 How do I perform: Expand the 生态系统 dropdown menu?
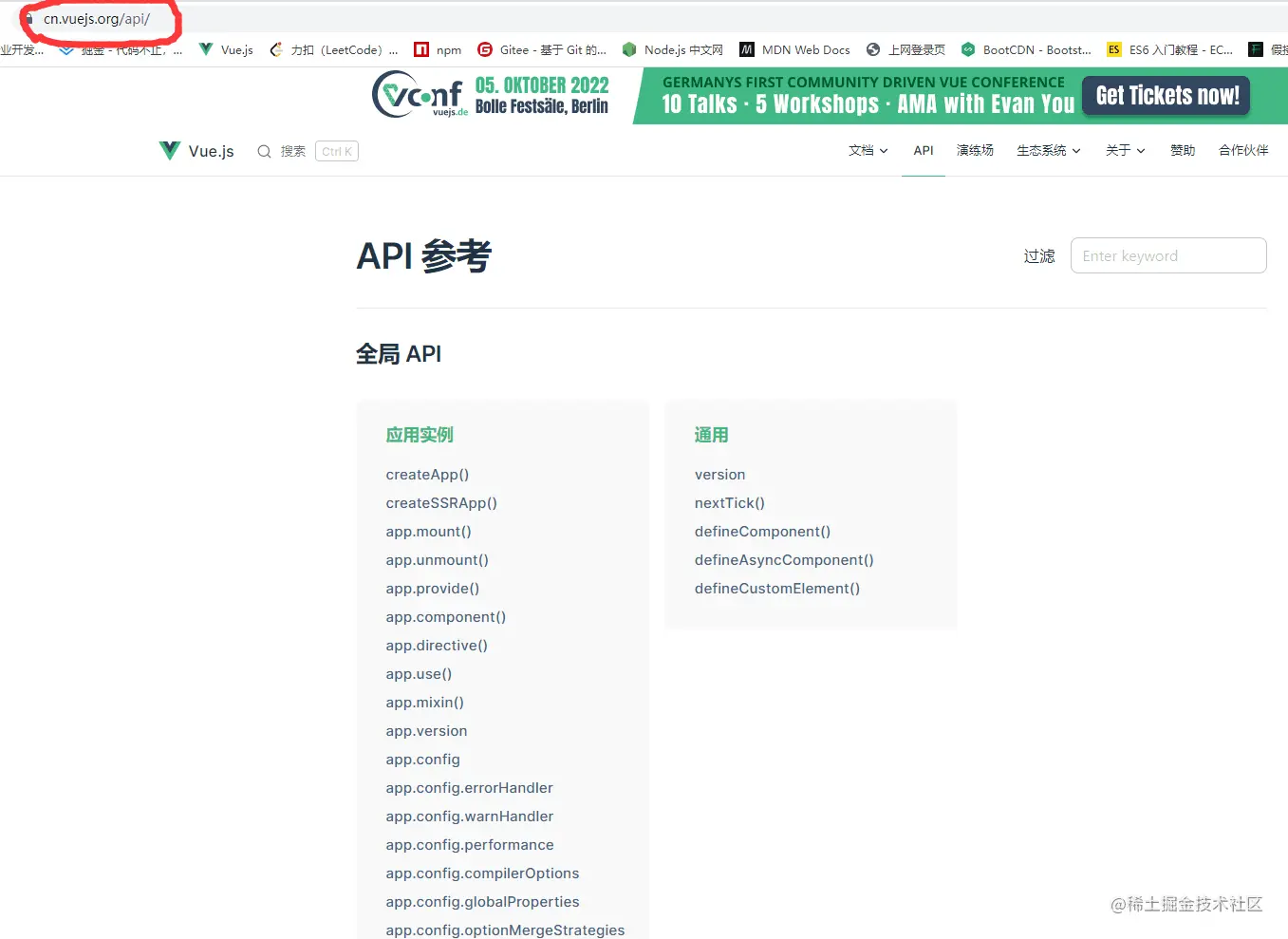point(1046,150)
